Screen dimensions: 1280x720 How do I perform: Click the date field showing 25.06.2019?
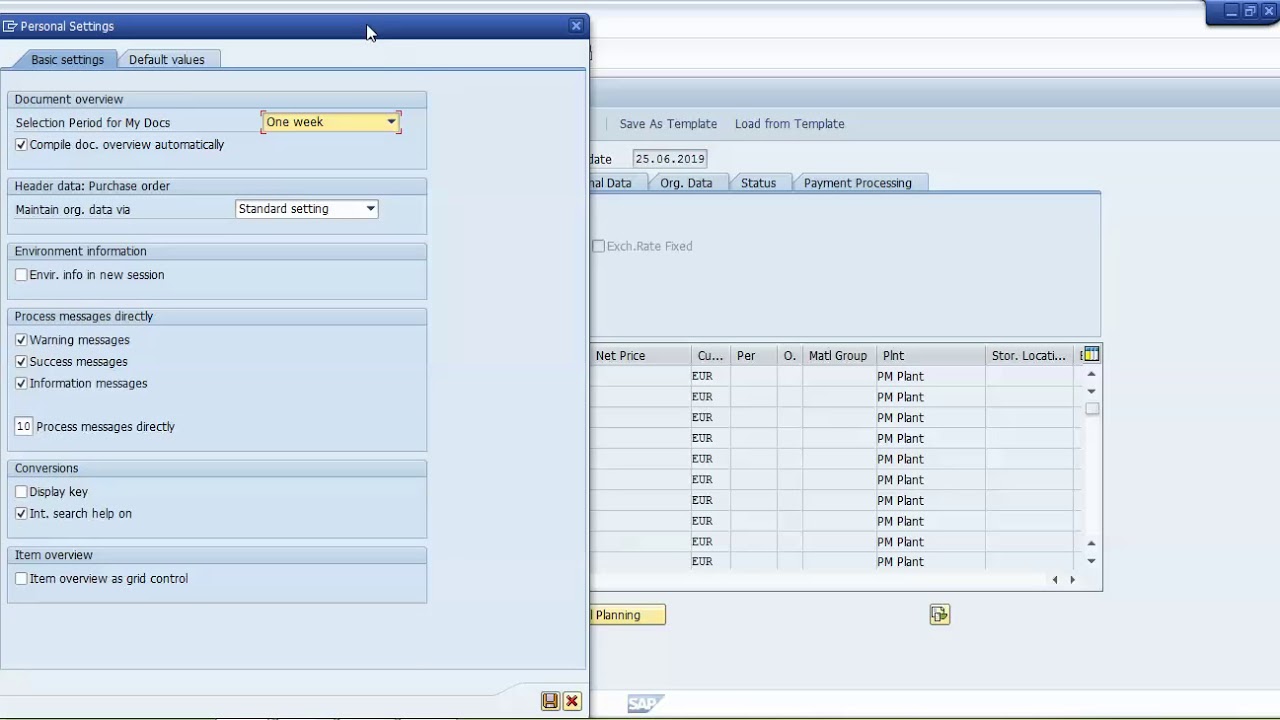(x=670, y=159)
